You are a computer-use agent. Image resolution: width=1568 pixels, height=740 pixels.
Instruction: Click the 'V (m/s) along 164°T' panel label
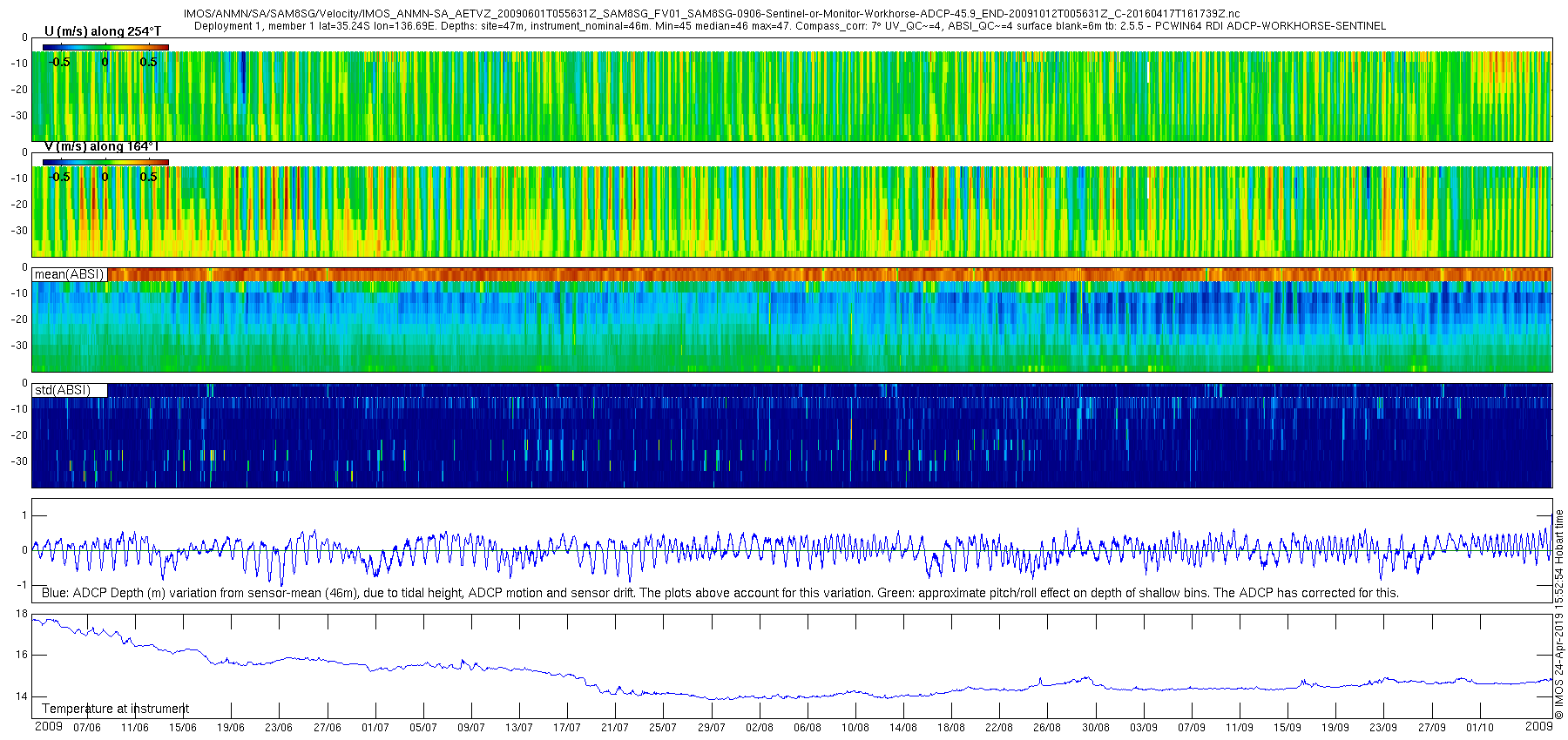pos(101,146)
